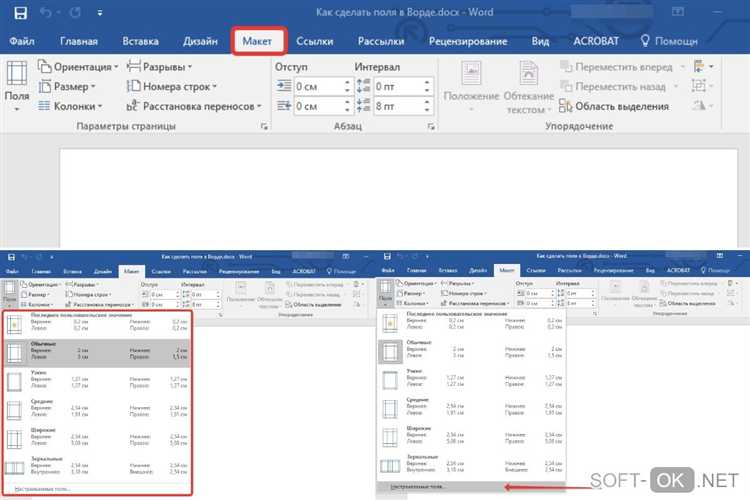Open Параметры страницы dialog launcher in top window
This screenshot has width=750, height=500.
[x=264, y=126]
